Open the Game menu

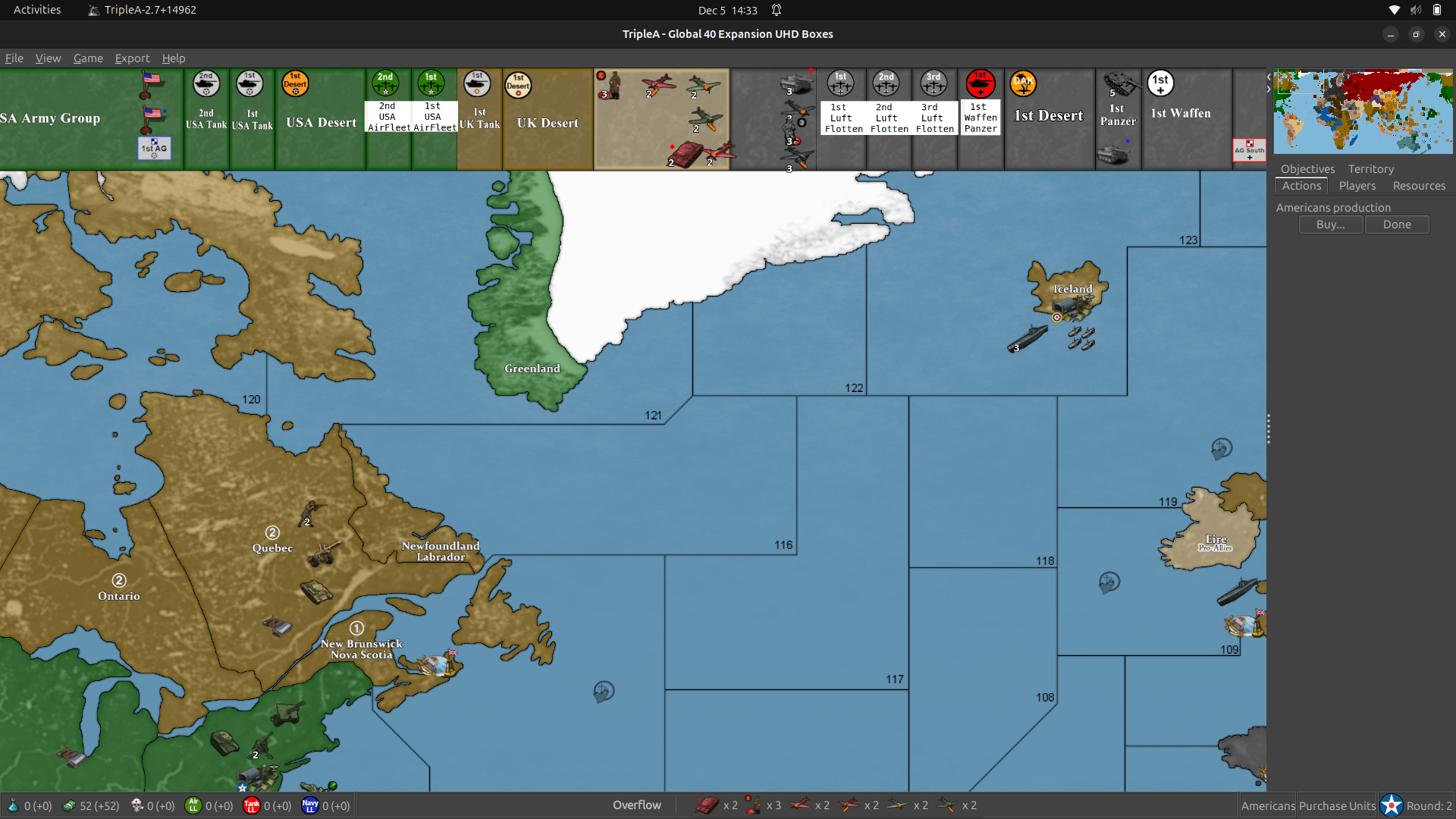tap(88, 58)
